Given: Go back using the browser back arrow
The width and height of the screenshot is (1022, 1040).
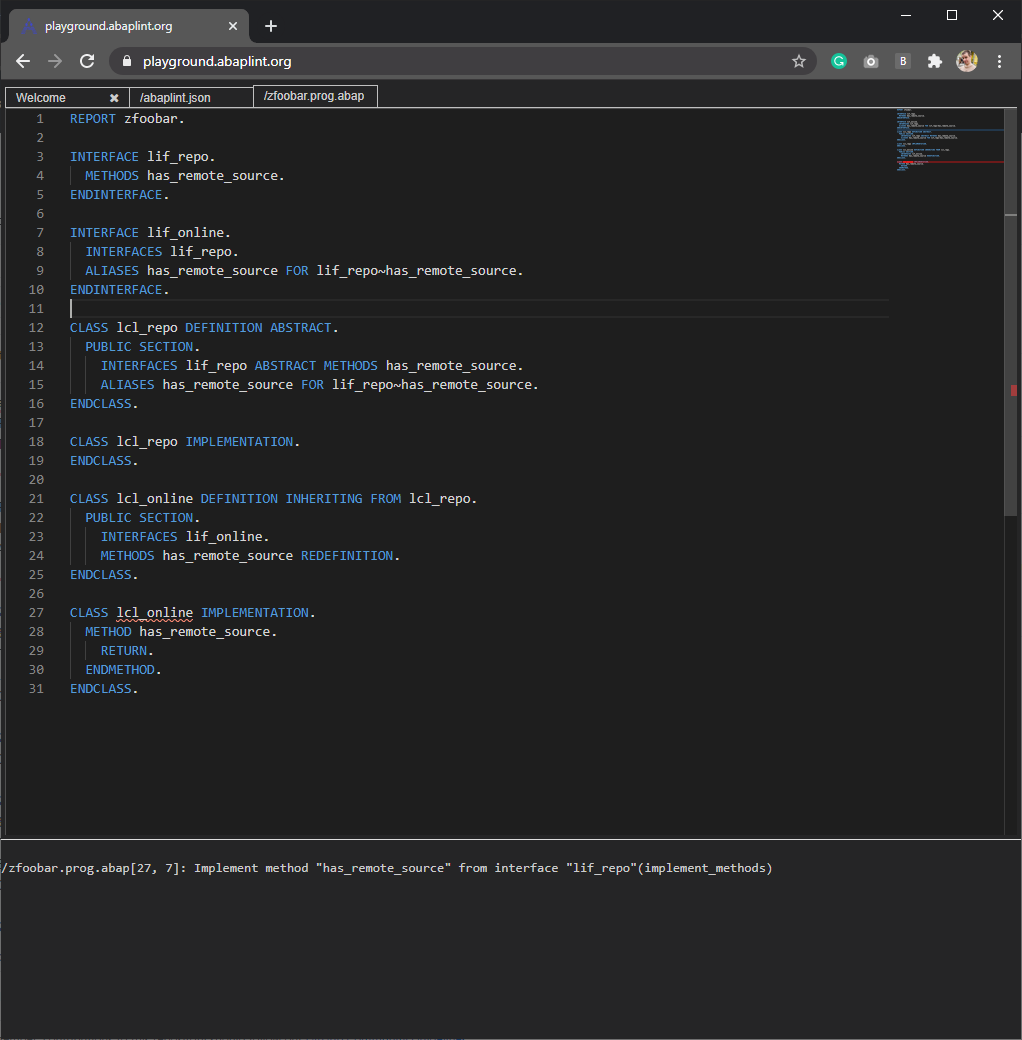Looking at the screenshot, I should point(23,61).
